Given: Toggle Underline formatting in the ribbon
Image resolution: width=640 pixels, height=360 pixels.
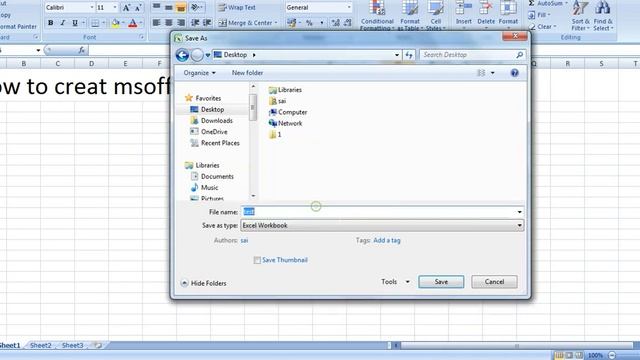Looking at the screenshot, I should (75, 23).
